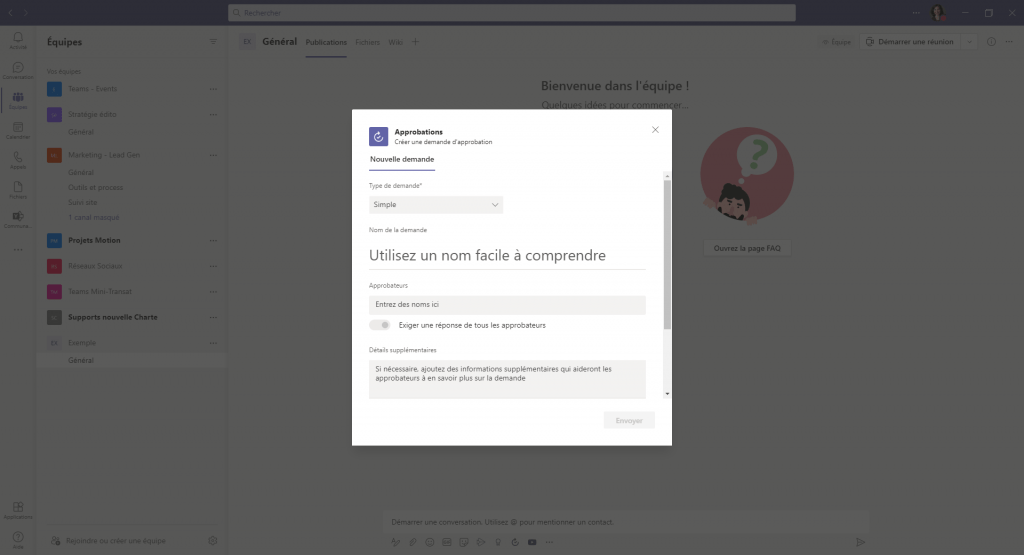Switch to the Fichiers tab in channel

coord(367,42)
